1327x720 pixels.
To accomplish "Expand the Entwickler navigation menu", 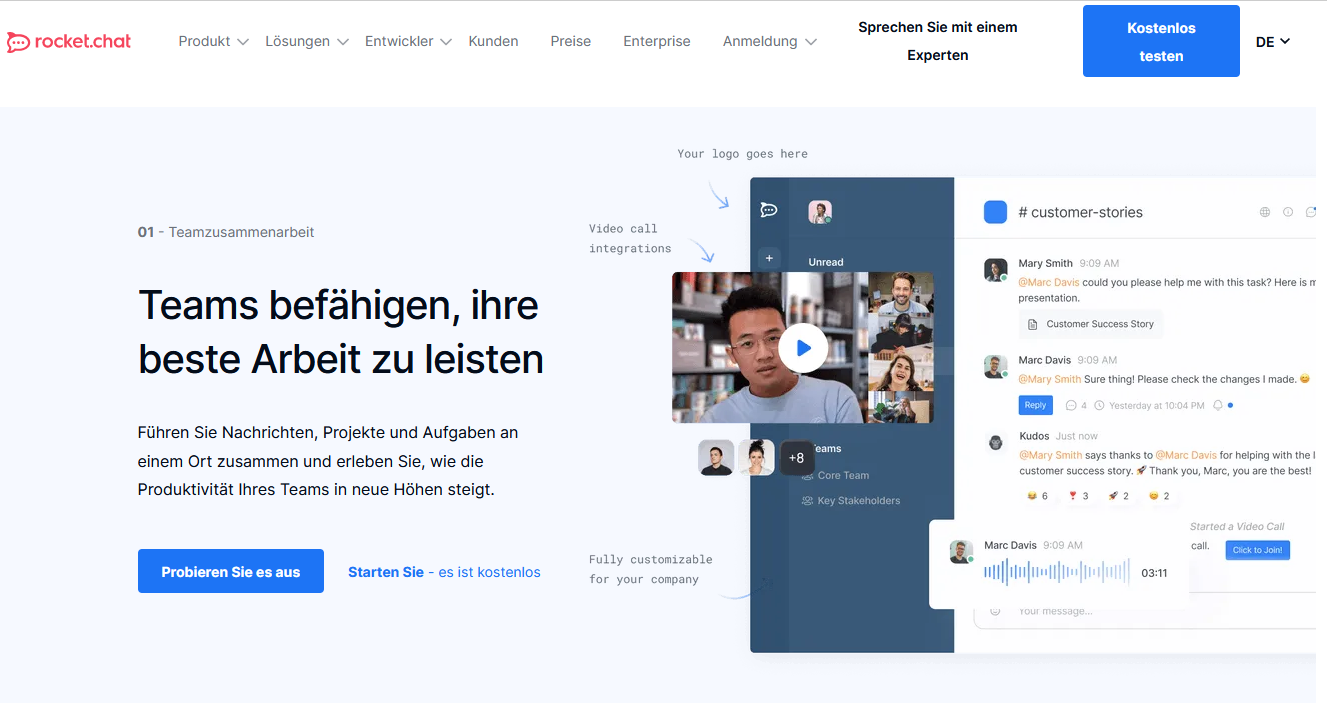I will (408, 41).
